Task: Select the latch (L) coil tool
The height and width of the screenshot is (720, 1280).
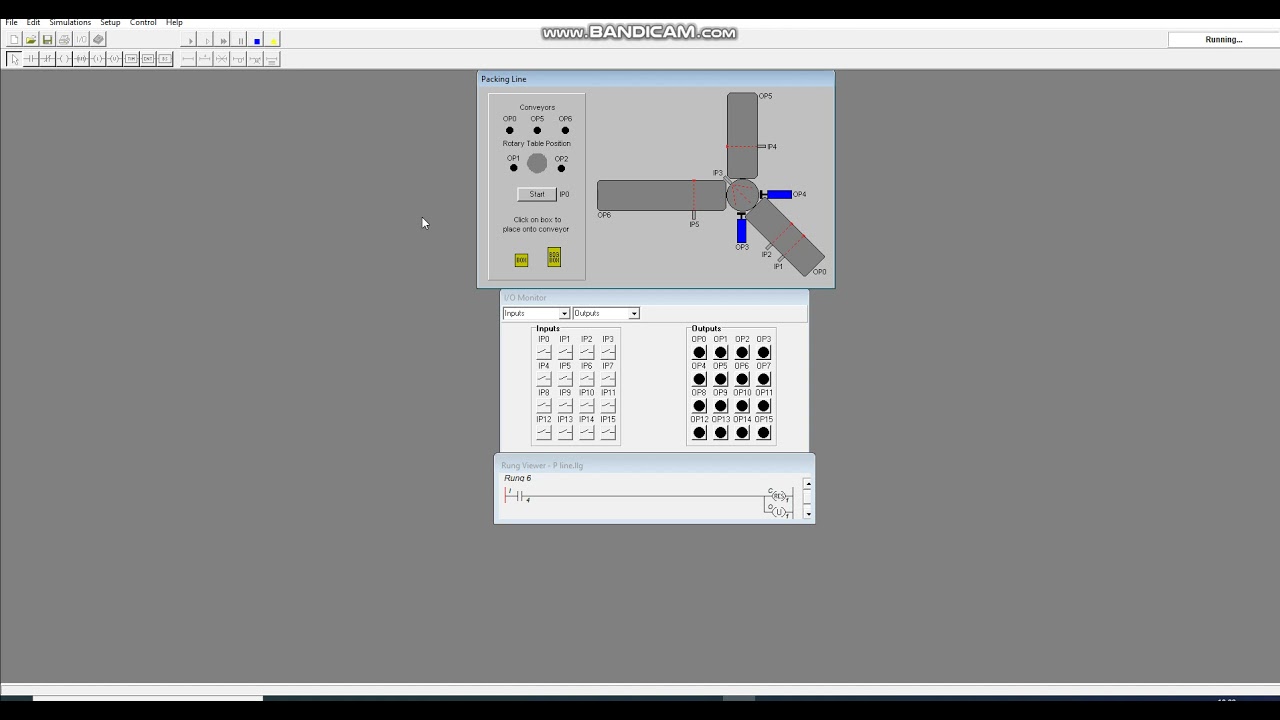Action: (x=98, y=59)
